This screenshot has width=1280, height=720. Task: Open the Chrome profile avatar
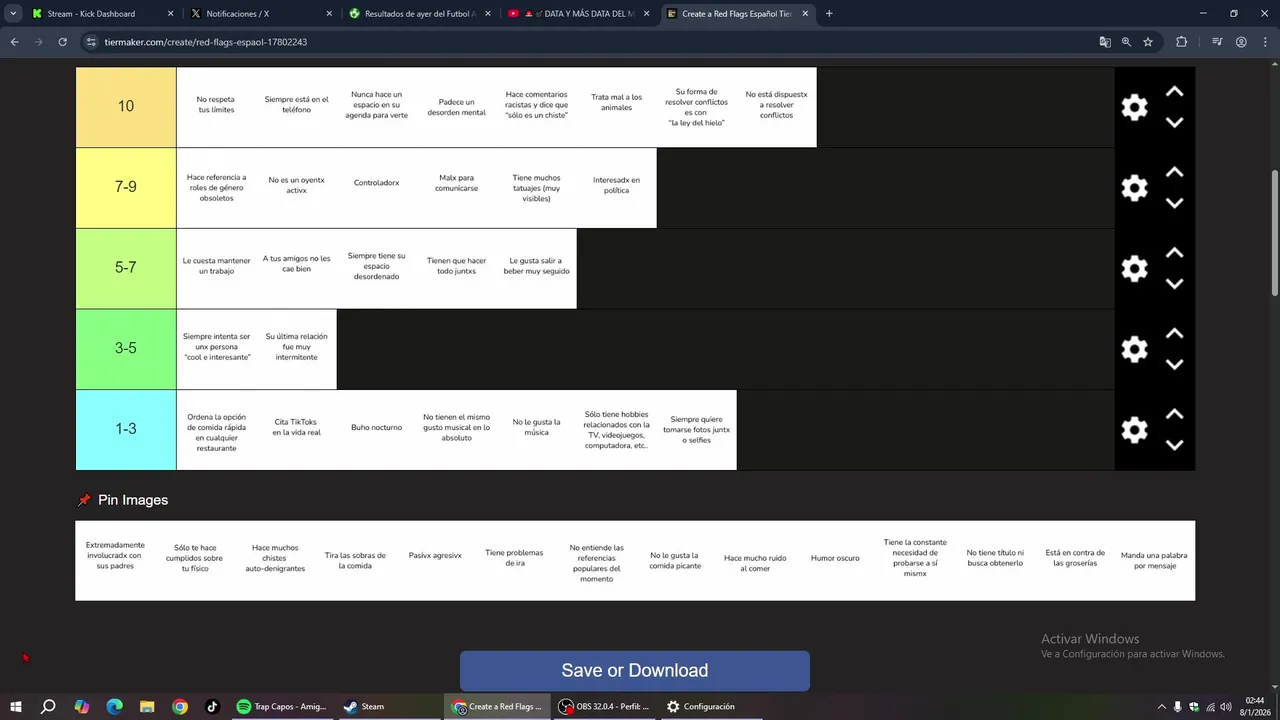point(1241,42)
